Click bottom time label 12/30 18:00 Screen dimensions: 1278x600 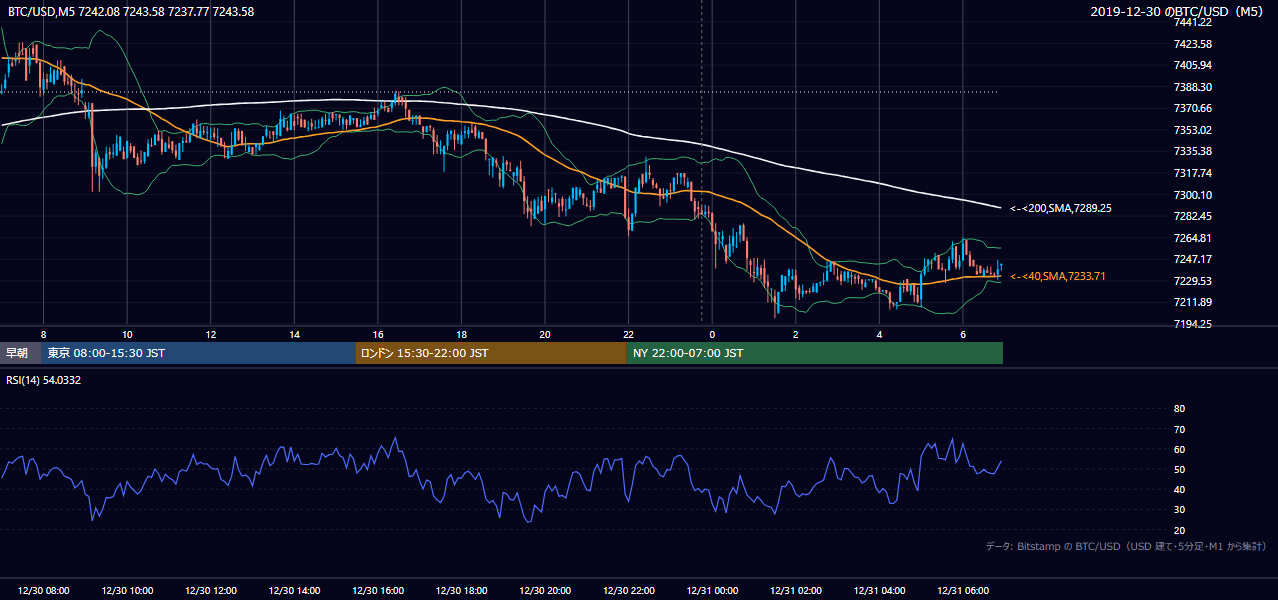[x=462, y=591]
